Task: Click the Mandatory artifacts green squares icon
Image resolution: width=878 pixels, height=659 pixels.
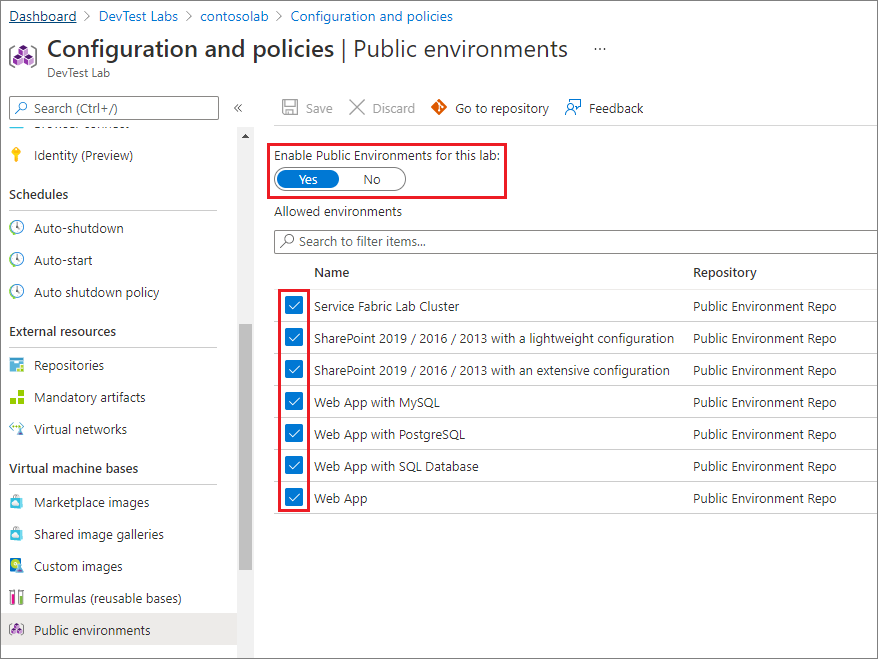Action: 17,397
